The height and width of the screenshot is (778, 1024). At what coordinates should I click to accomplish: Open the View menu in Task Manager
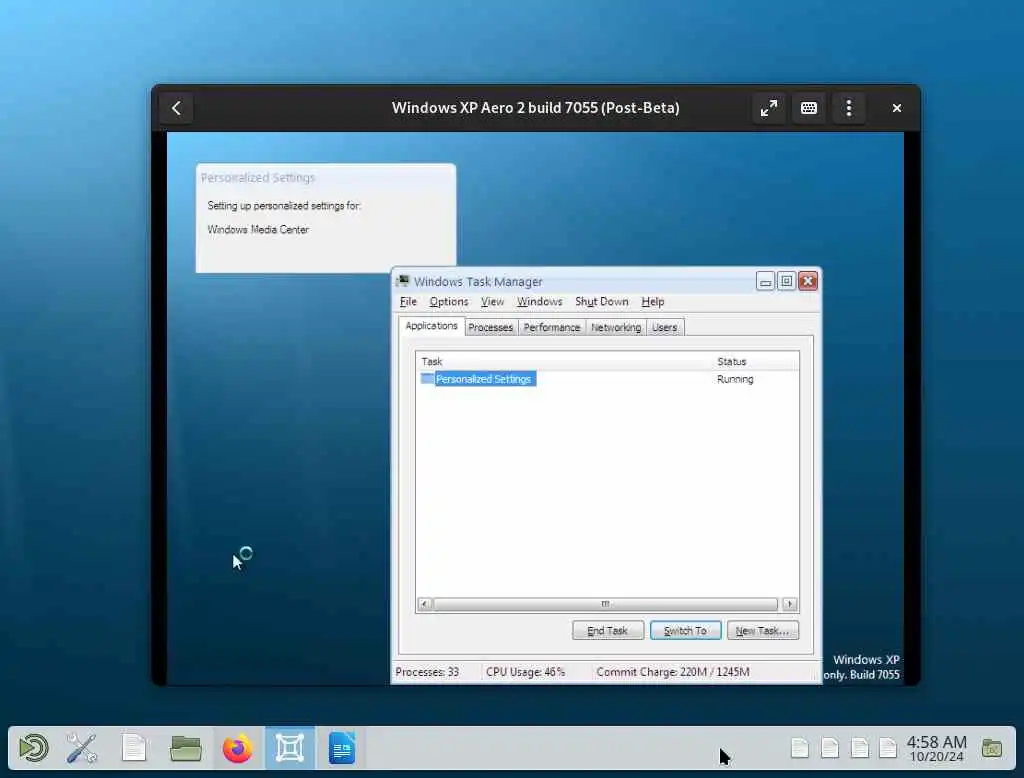(492, 302)
